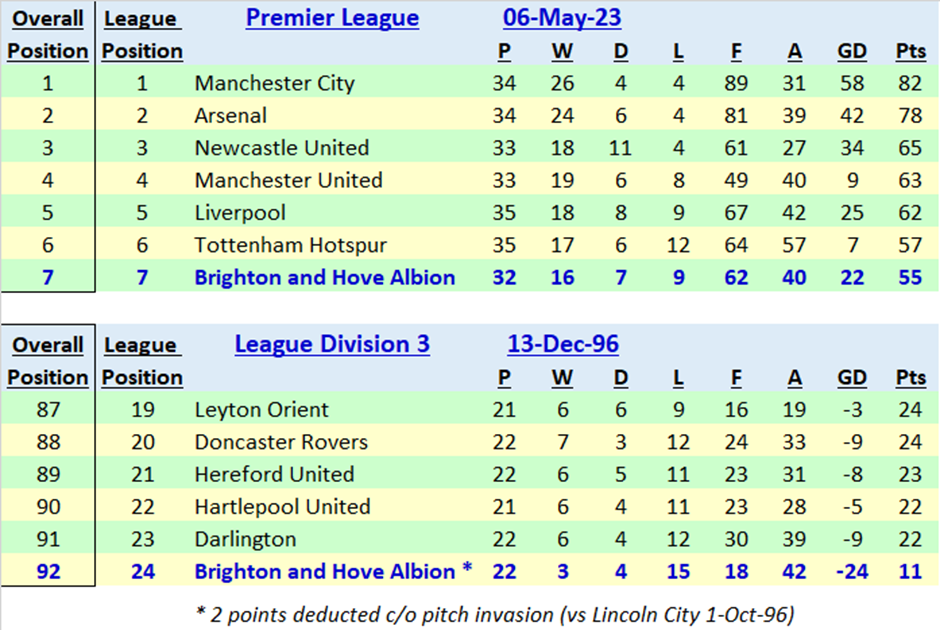Select the Manchester City team name
The image size is (940, 630).
[275, 83]
